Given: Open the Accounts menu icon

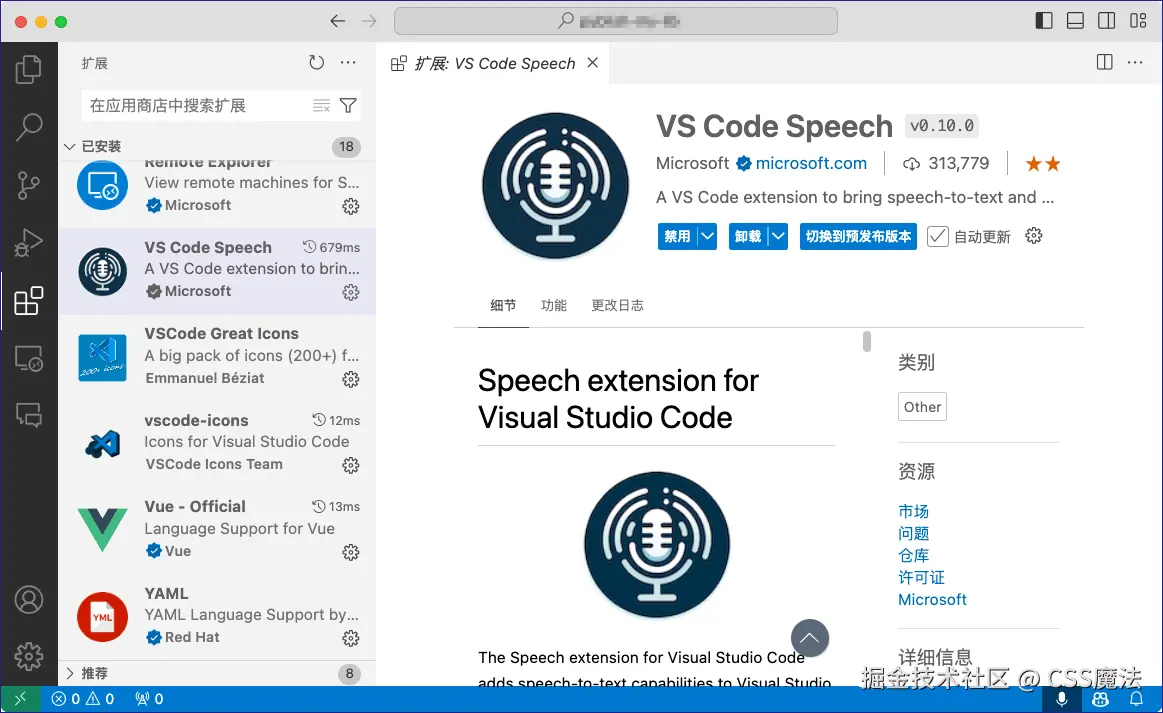Looking at the screenshot, I should (28, 599).
